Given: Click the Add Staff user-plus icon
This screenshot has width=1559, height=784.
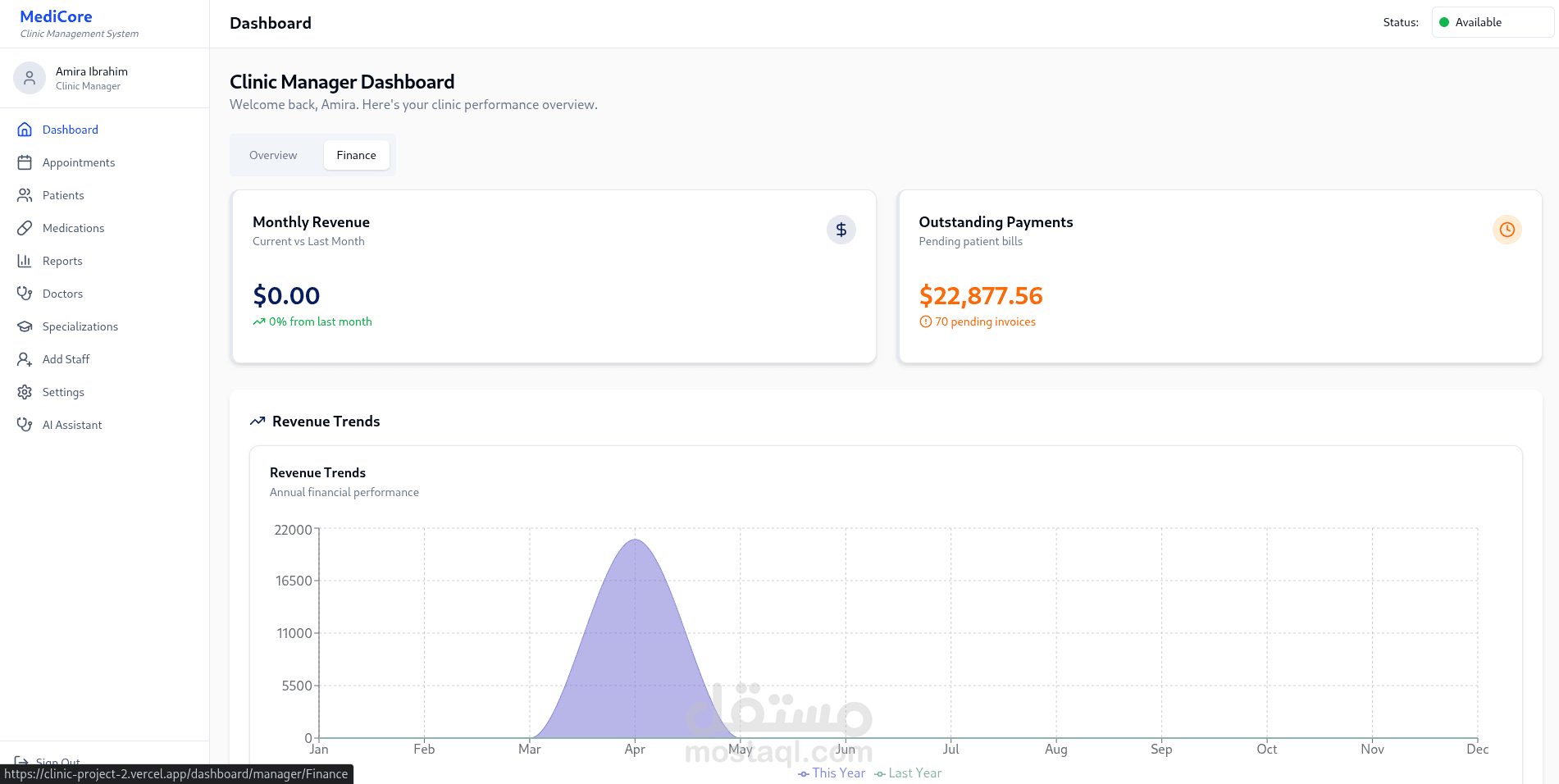Looking at the screenshot, I should [x=25, y=359].
